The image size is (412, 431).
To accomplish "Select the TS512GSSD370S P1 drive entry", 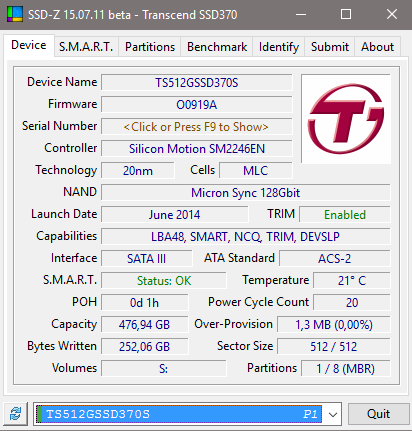I will (180, 414).
